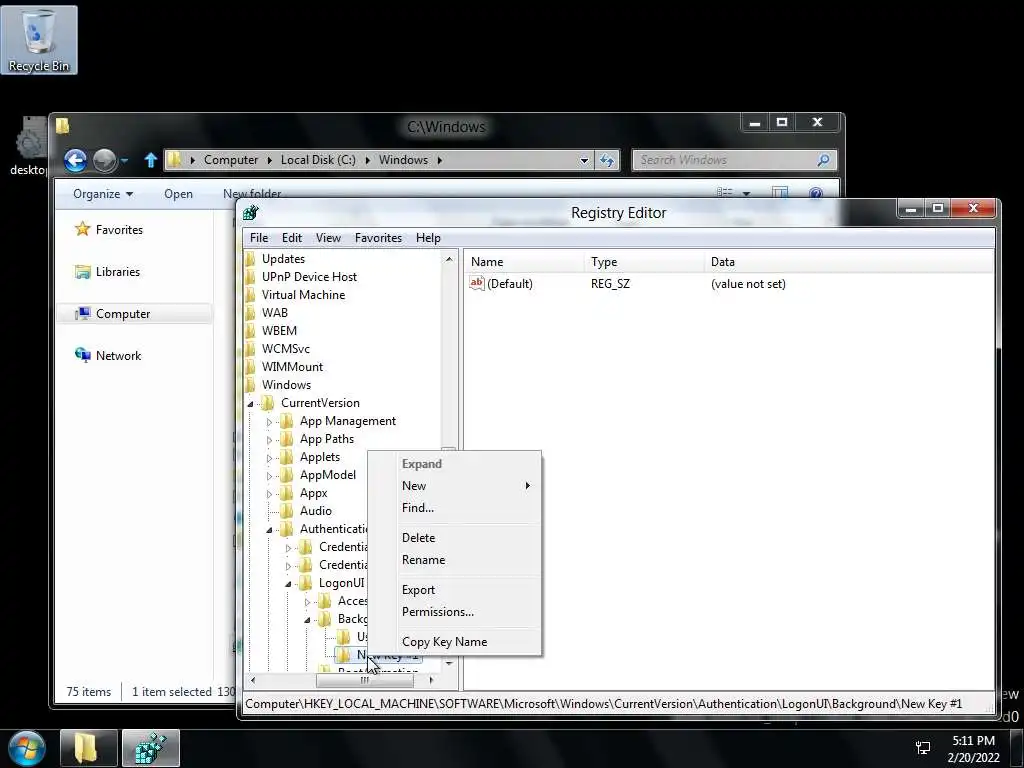Click the clock showing 5:11 PM

click(973, 741)
